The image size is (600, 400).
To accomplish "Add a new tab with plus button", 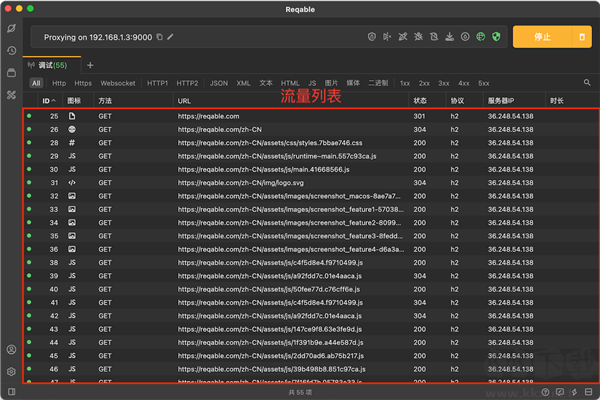I will pos(90,65).
